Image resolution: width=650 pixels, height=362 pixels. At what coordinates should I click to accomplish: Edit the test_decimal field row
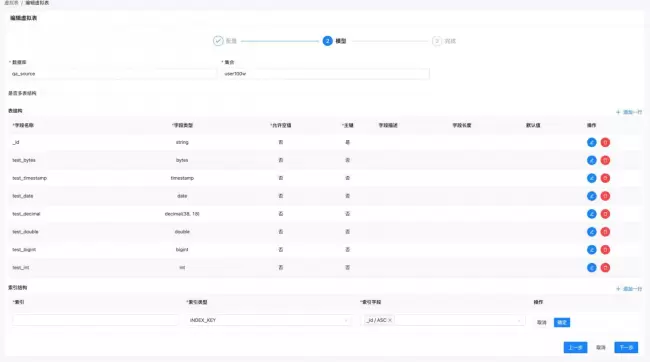tap(592, 214)
